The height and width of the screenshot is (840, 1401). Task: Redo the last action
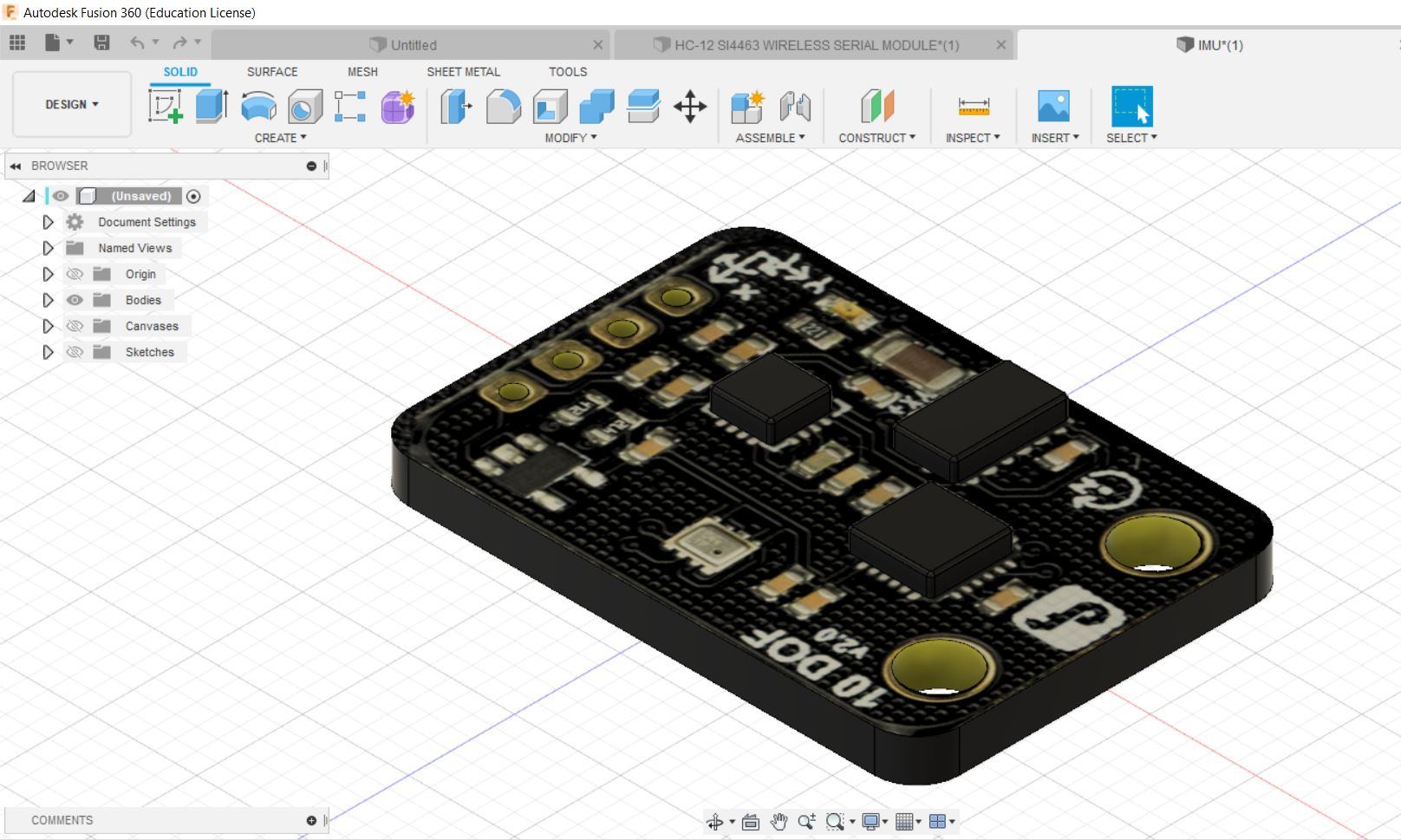(x=180, y=42)
